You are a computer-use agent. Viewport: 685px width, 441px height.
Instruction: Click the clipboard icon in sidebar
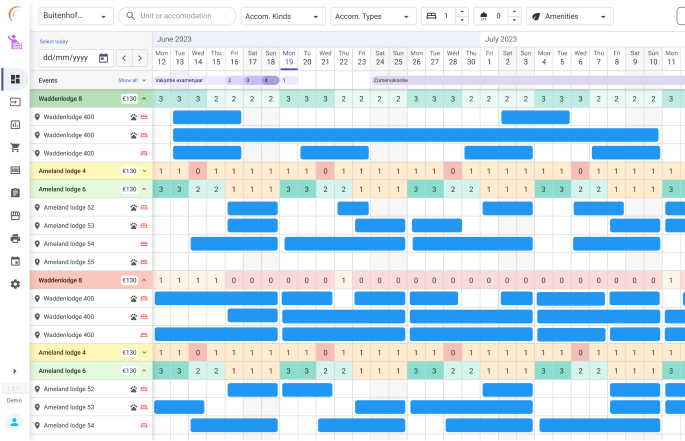click(x=15, y=193)
